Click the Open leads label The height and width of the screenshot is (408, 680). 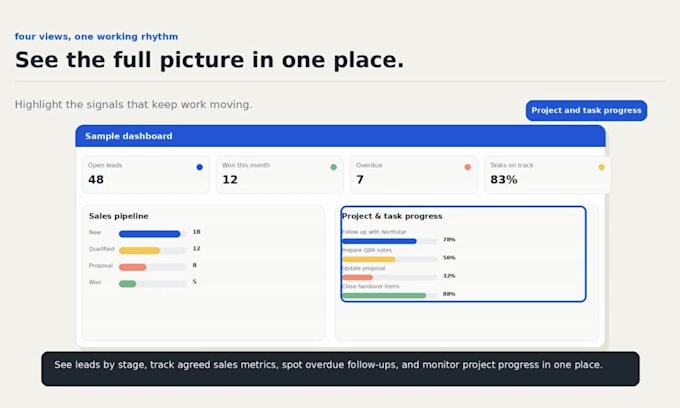point(105,165)
